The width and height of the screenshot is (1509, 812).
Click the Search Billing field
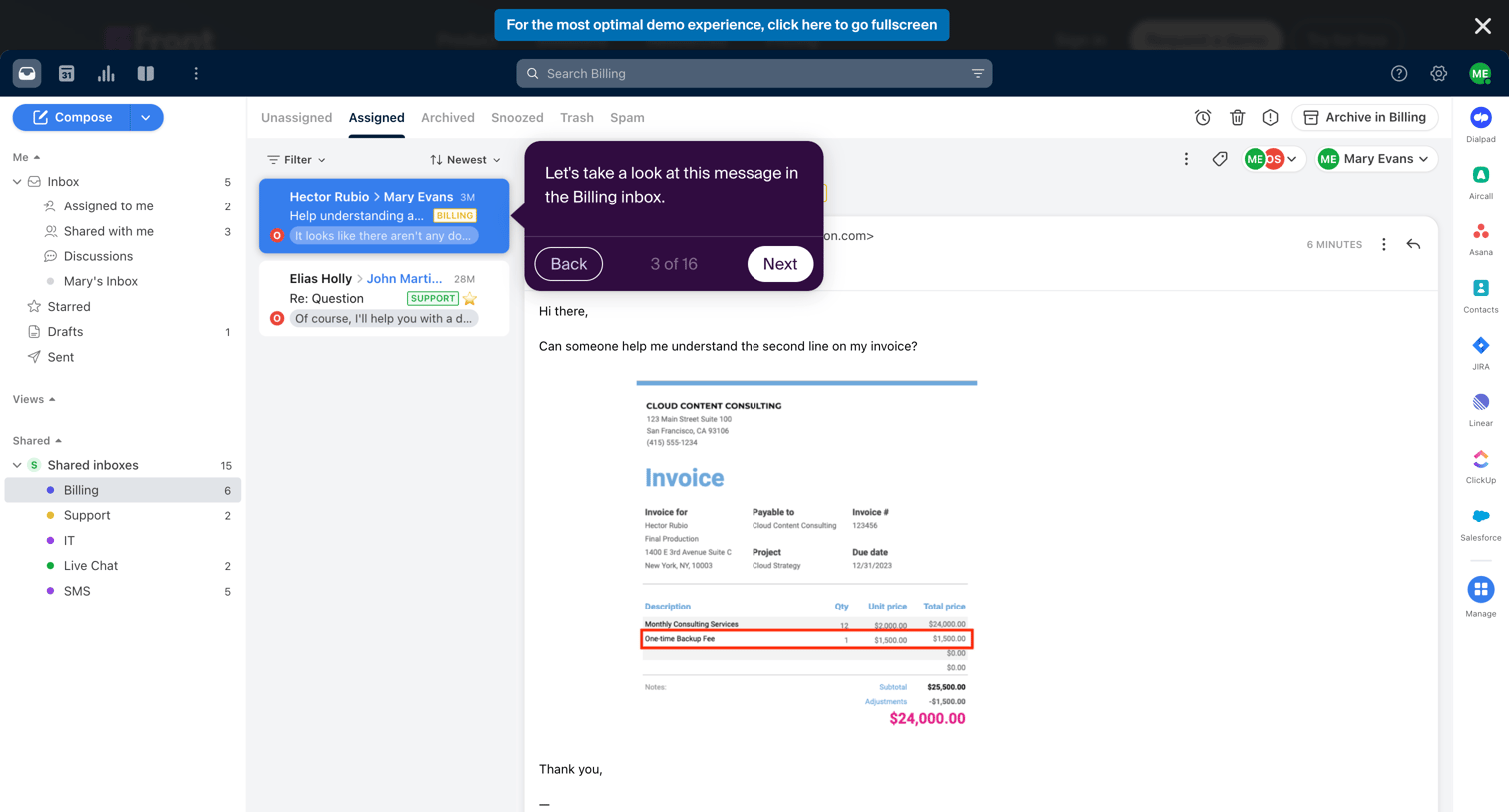point(754,73)
